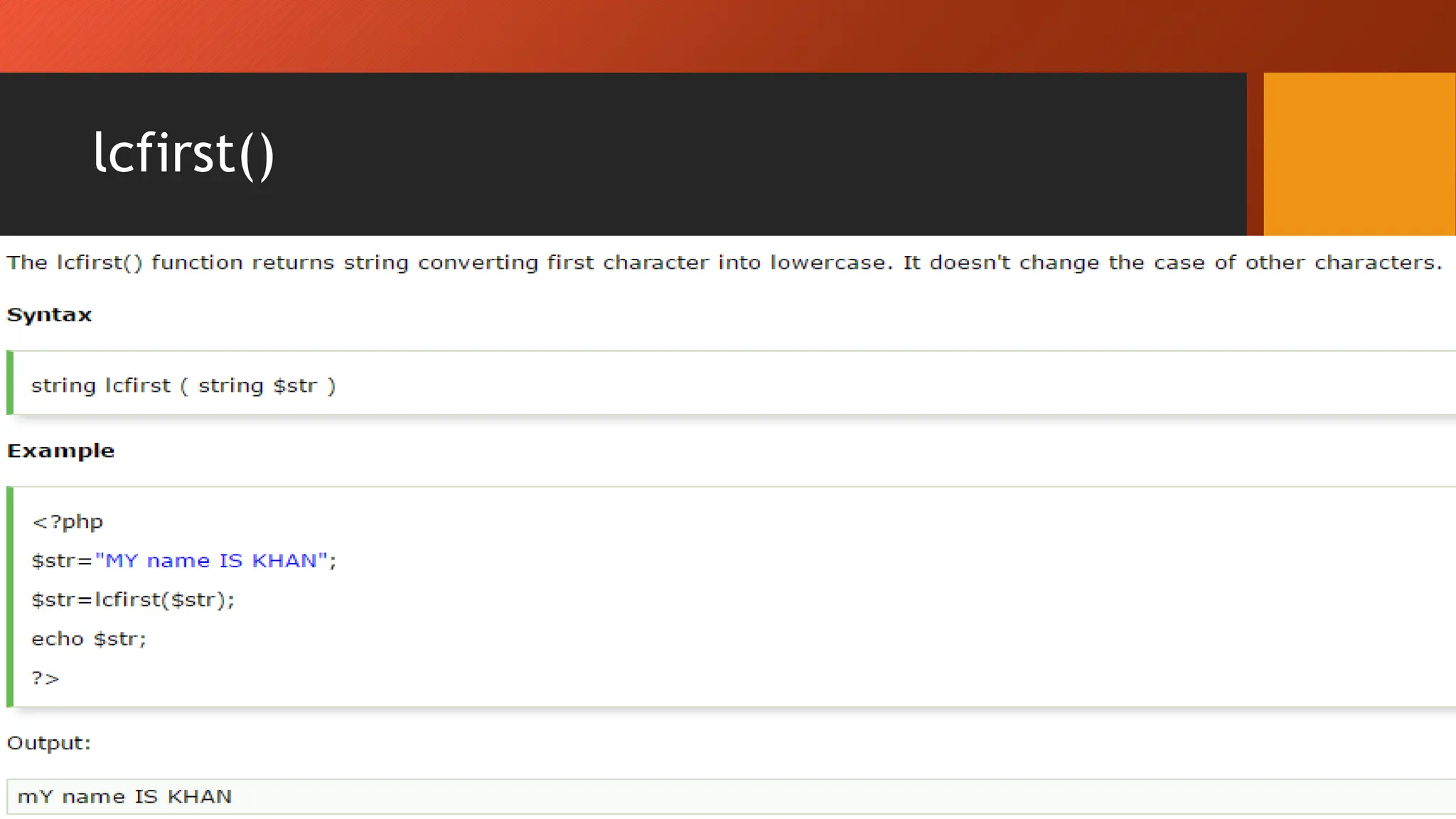
Task: Click the line $str="MY name IS KHAN";
Action: click(184, 561)
